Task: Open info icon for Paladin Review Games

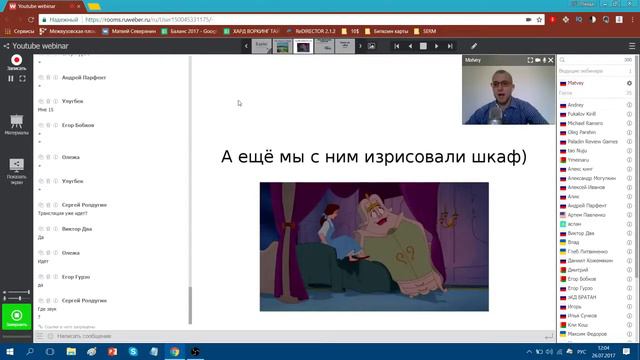Action: tap(629, 142)
